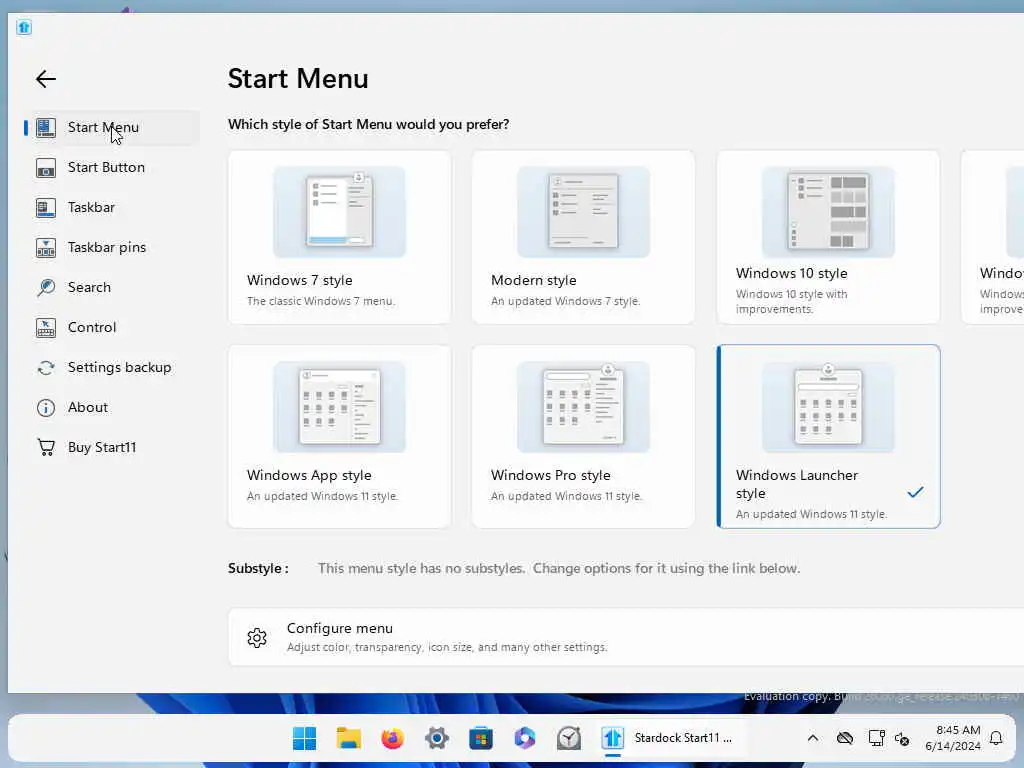1024x768 pixels.
Task: Open the Search settings page label
Action: [89, 287]
